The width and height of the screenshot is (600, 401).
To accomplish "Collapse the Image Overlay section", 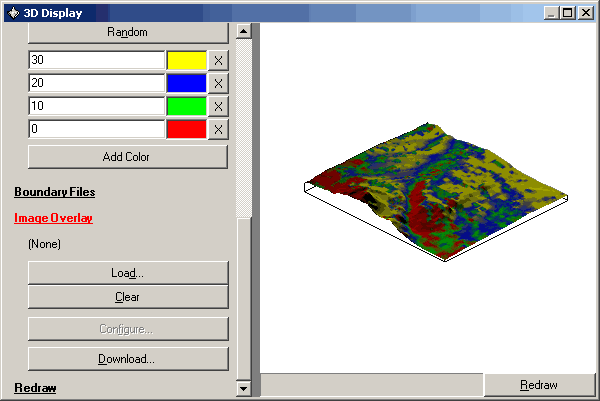I will coord(54,218).
